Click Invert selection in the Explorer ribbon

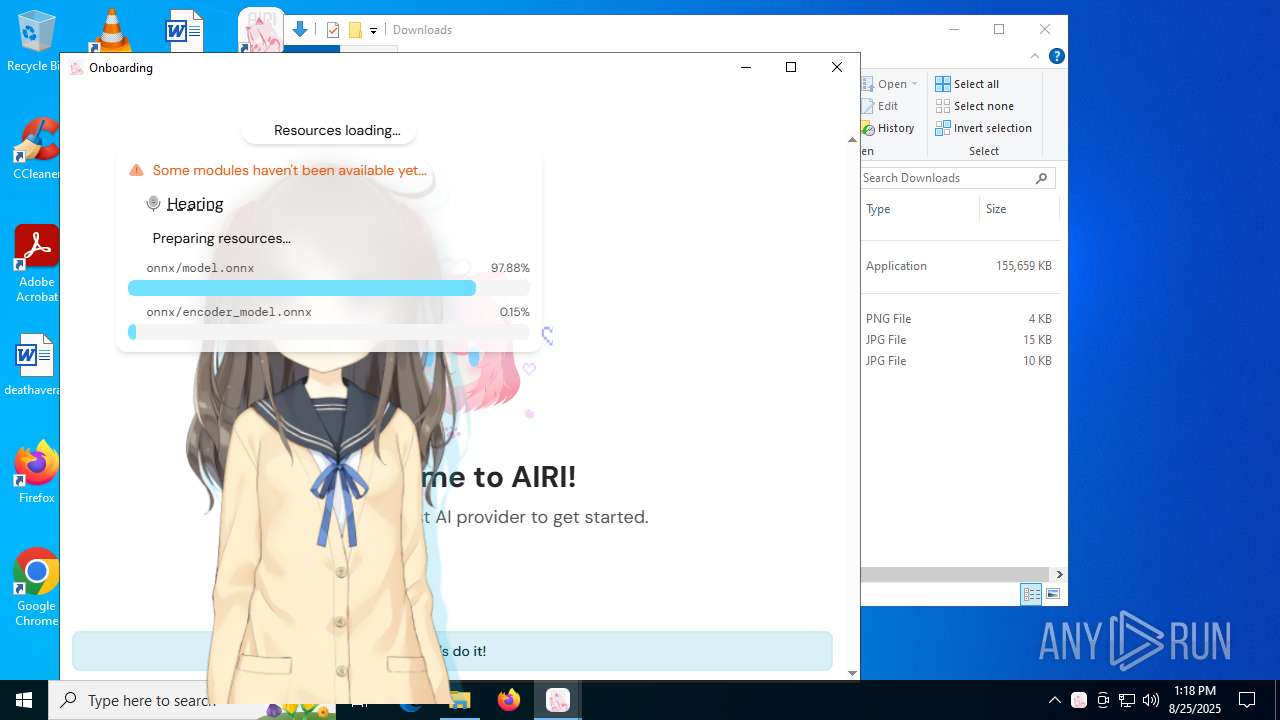[983, 128]
